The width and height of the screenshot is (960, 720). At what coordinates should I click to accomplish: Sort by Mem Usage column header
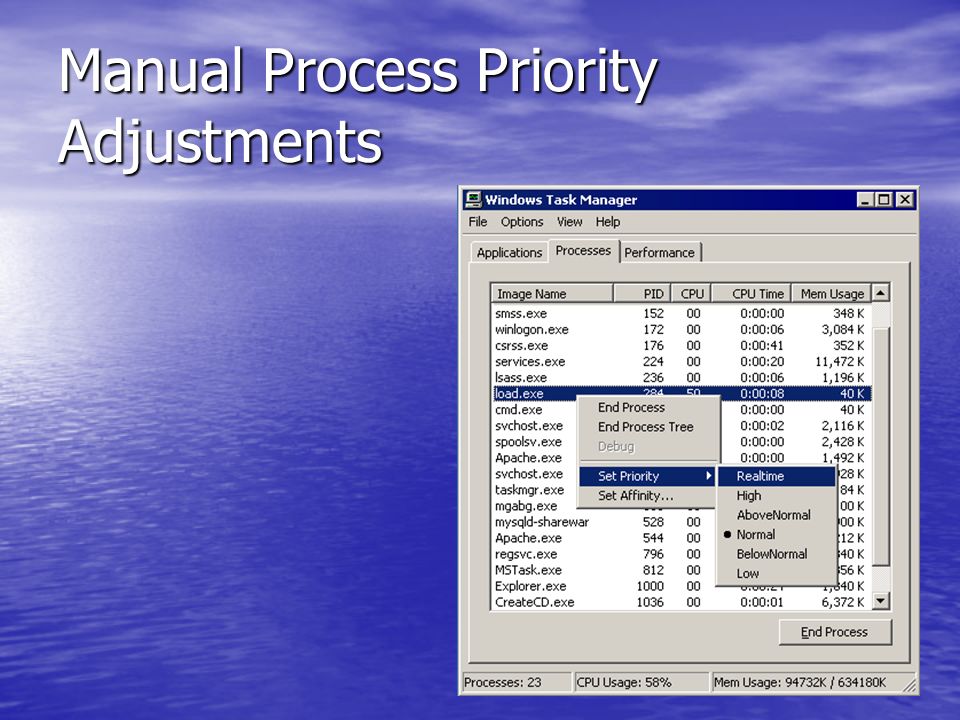[831, 293]
